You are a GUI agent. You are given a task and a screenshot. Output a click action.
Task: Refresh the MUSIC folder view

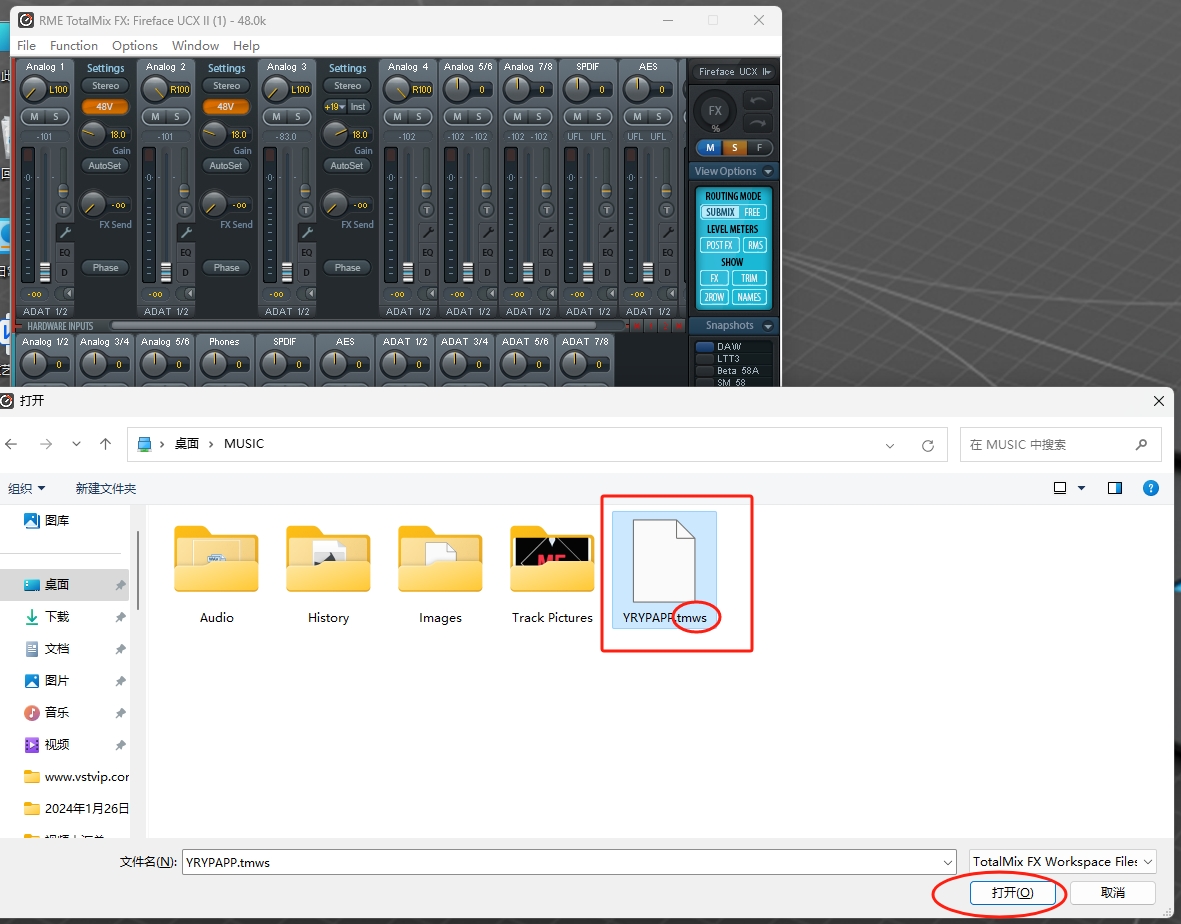[928, 445]
